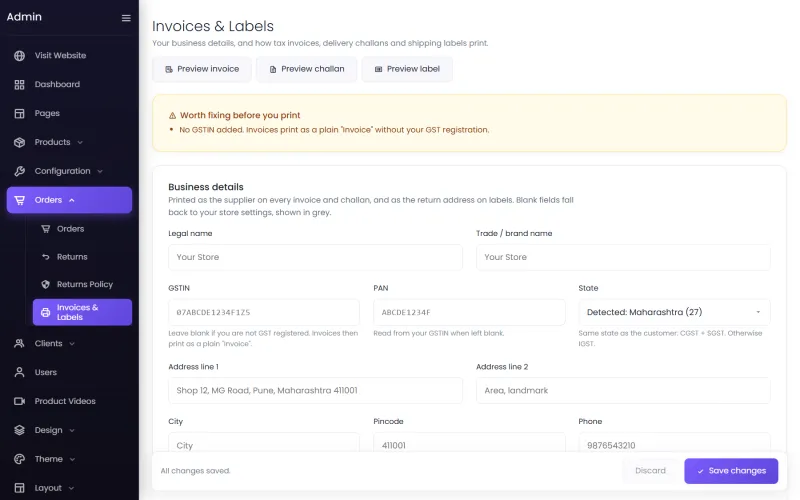
Task: Collapse the Orders menu chevron
Action: tap(72, 200)
